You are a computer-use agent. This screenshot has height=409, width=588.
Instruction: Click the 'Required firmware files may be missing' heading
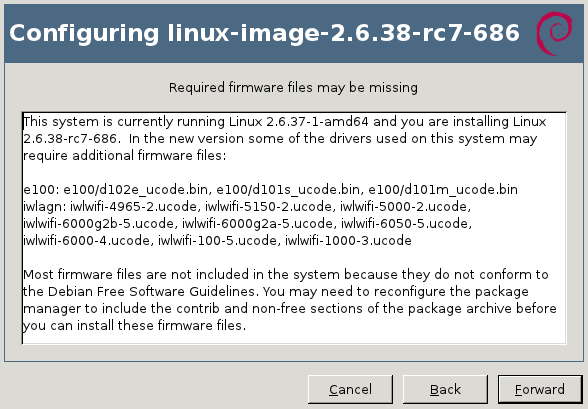coord(293,87)
